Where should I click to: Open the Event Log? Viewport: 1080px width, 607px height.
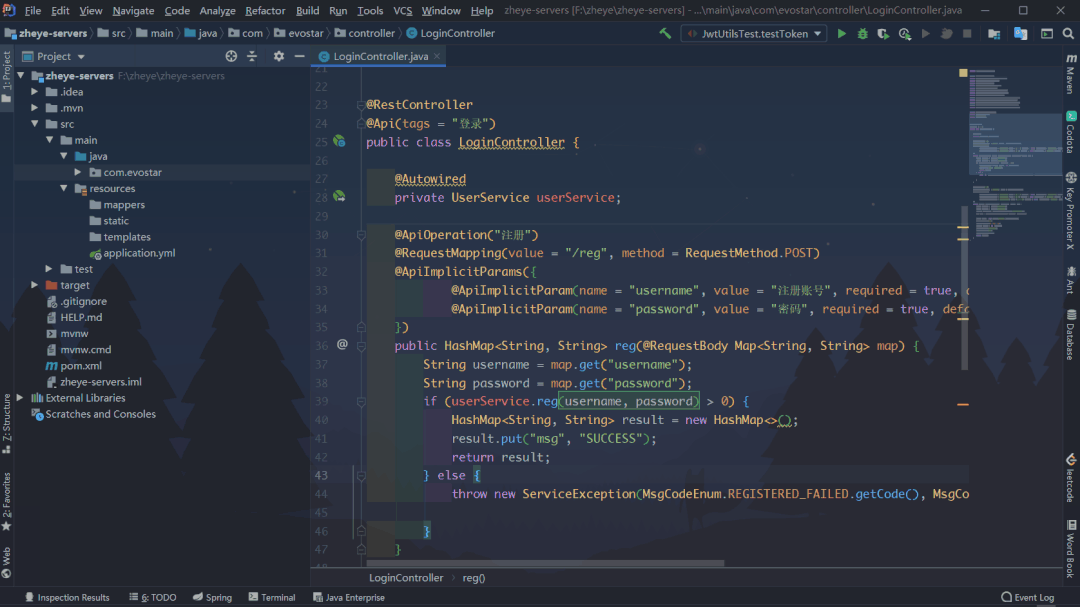click(1028, 597)
